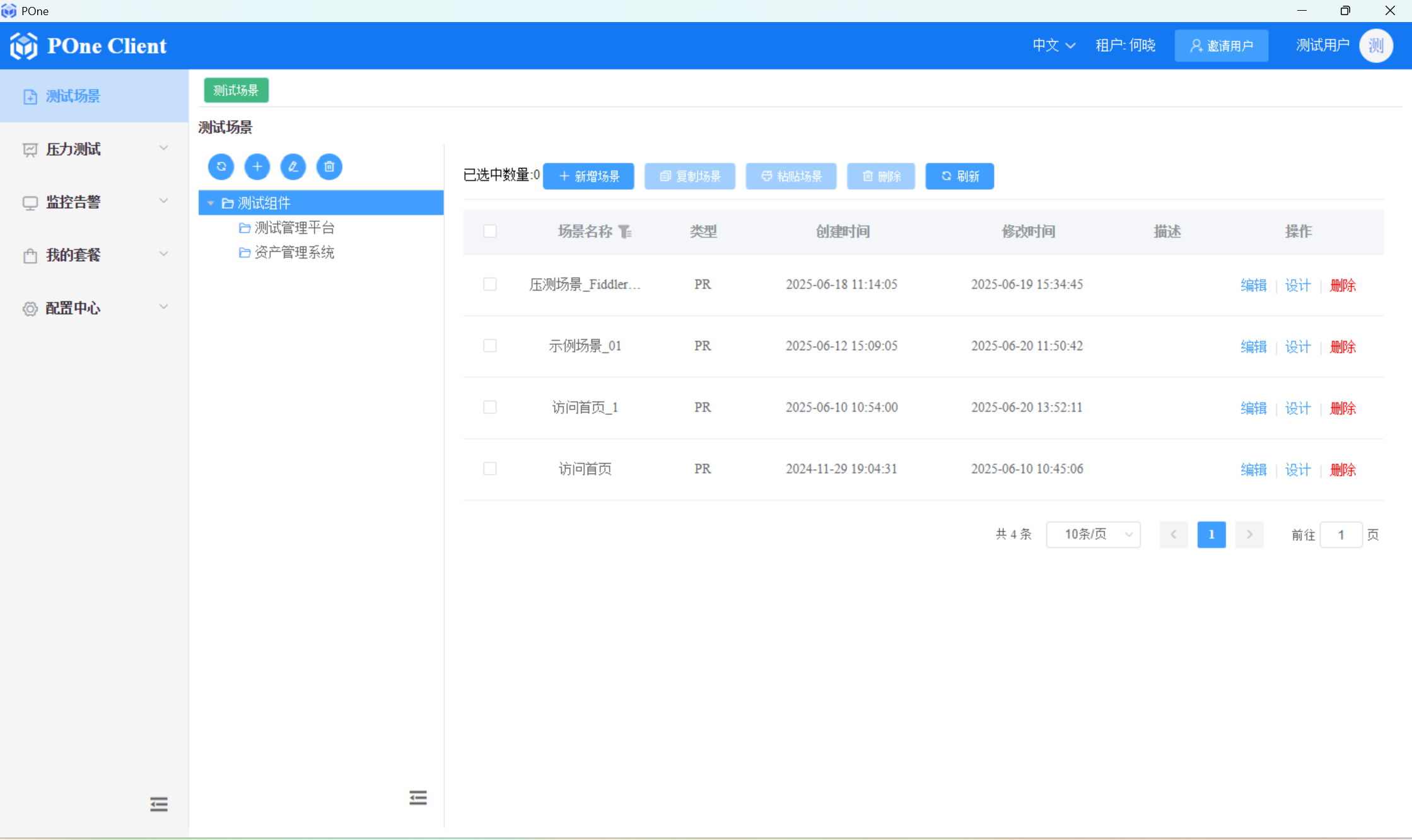Click 设计 link for 访问首页_1 row

click(1297, 408)
